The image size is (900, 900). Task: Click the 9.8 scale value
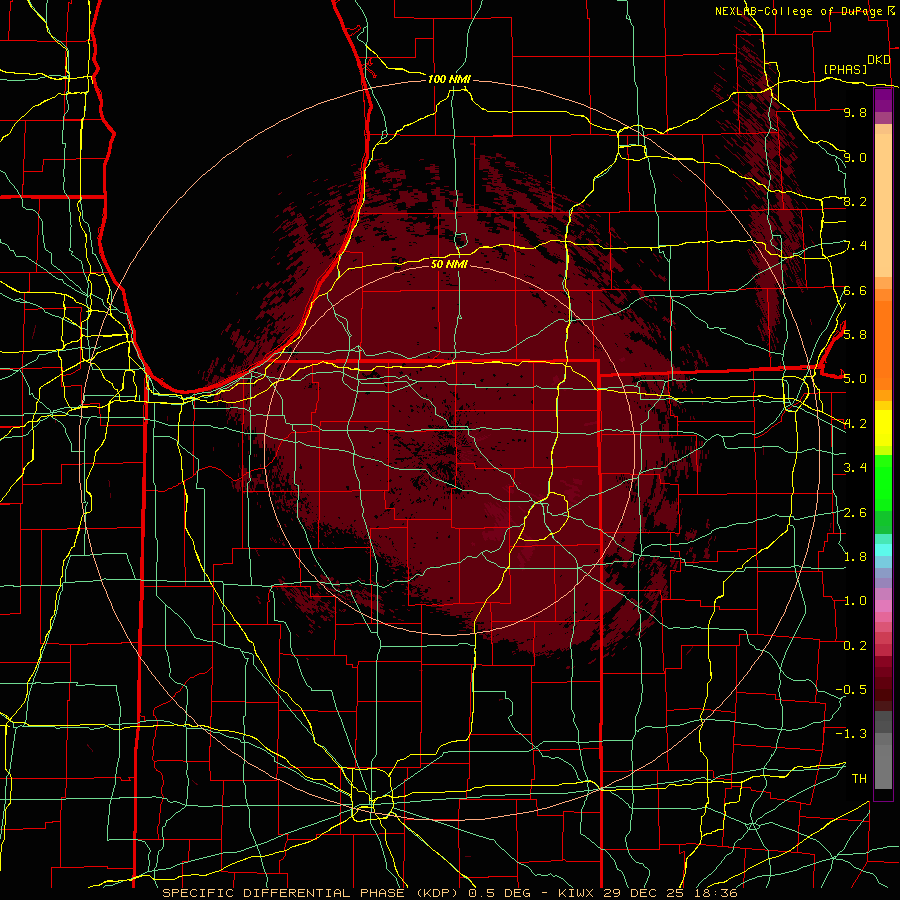[855, 113]
